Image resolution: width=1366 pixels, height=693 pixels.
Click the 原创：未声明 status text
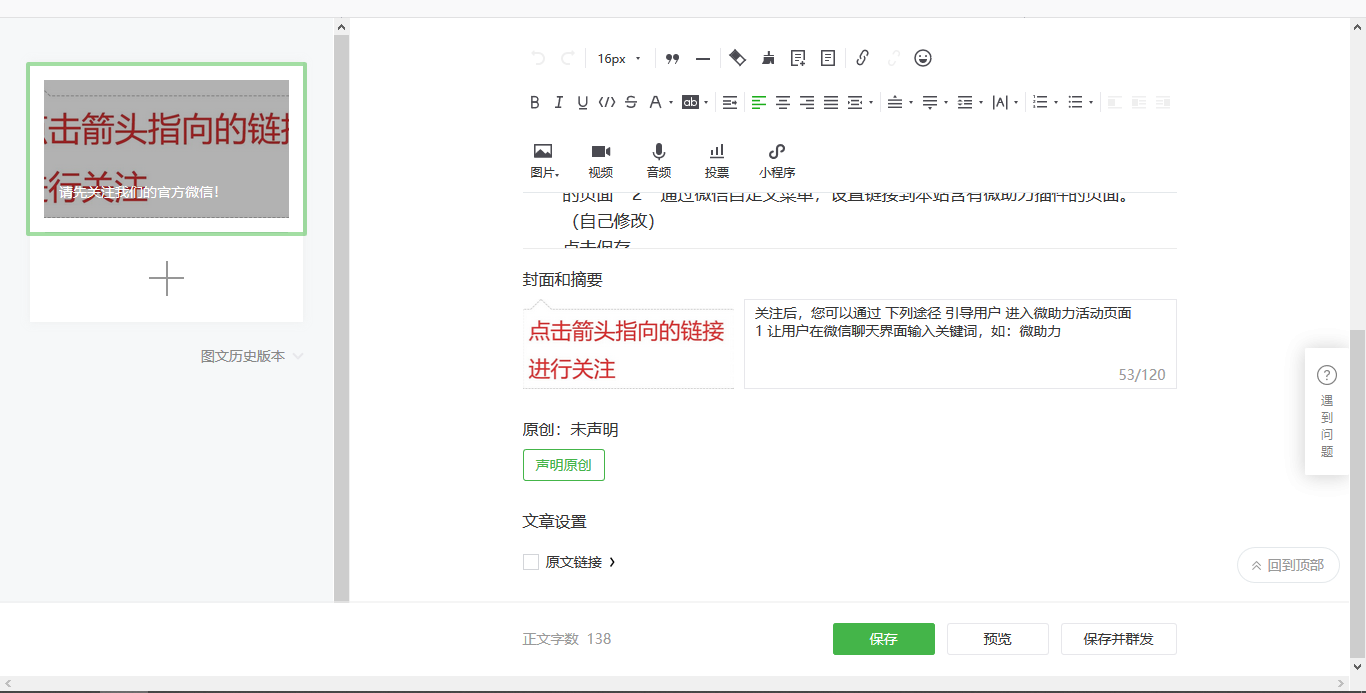(570, 430)
